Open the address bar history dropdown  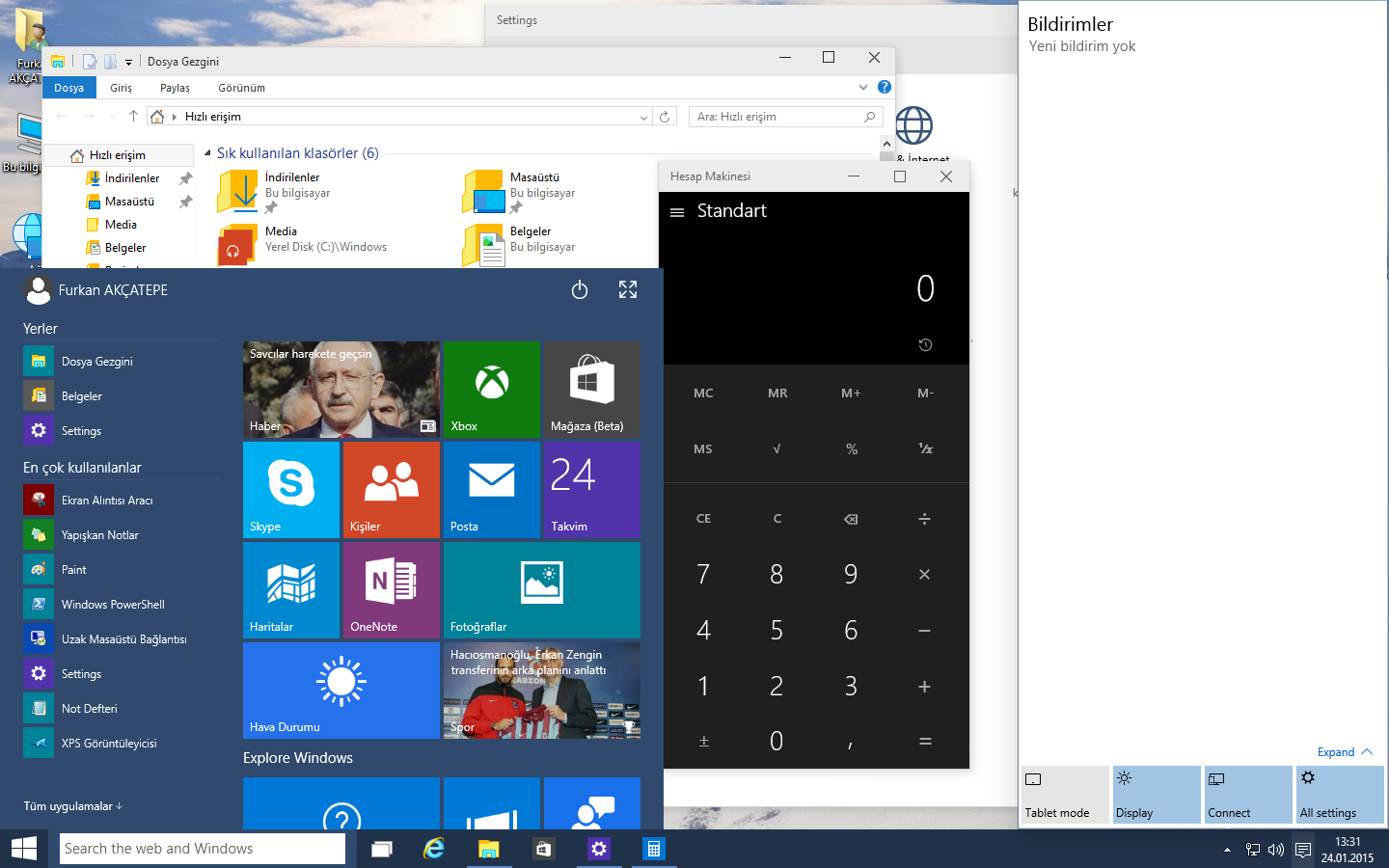[643, 117]
